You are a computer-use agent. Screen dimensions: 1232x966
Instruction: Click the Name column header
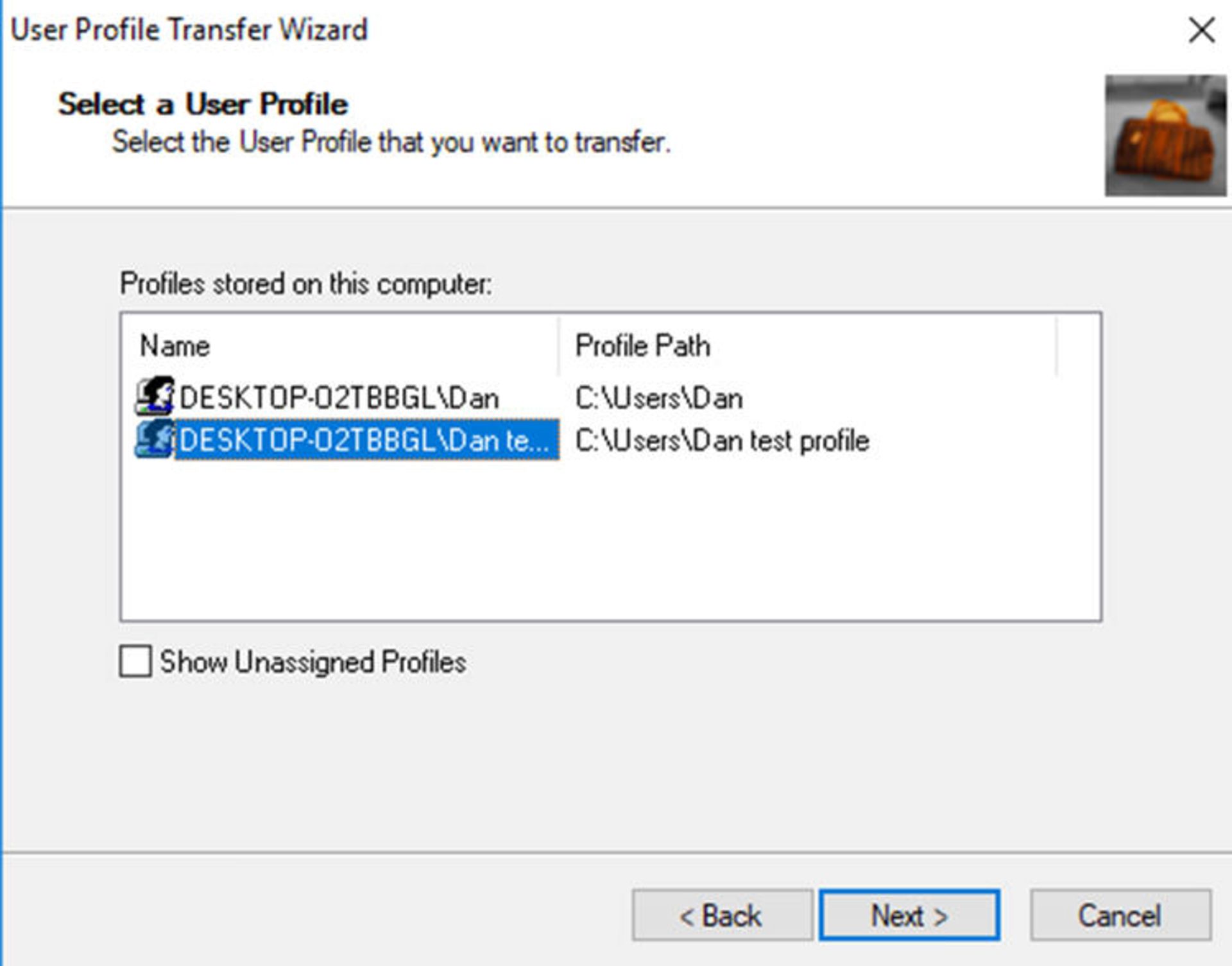tap(340, 345)
